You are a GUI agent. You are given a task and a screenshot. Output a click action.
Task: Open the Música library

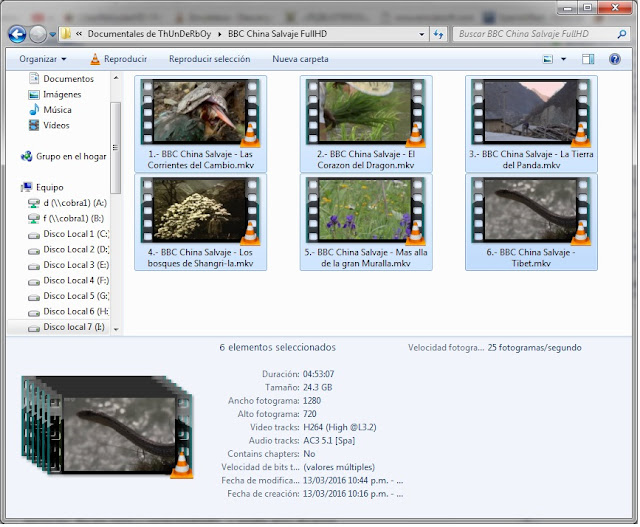(57, 110)
